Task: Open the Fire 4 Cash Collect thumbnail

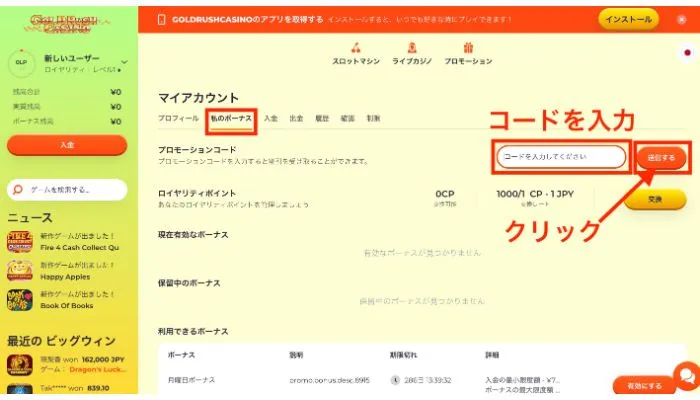Action: click(20, 242)
